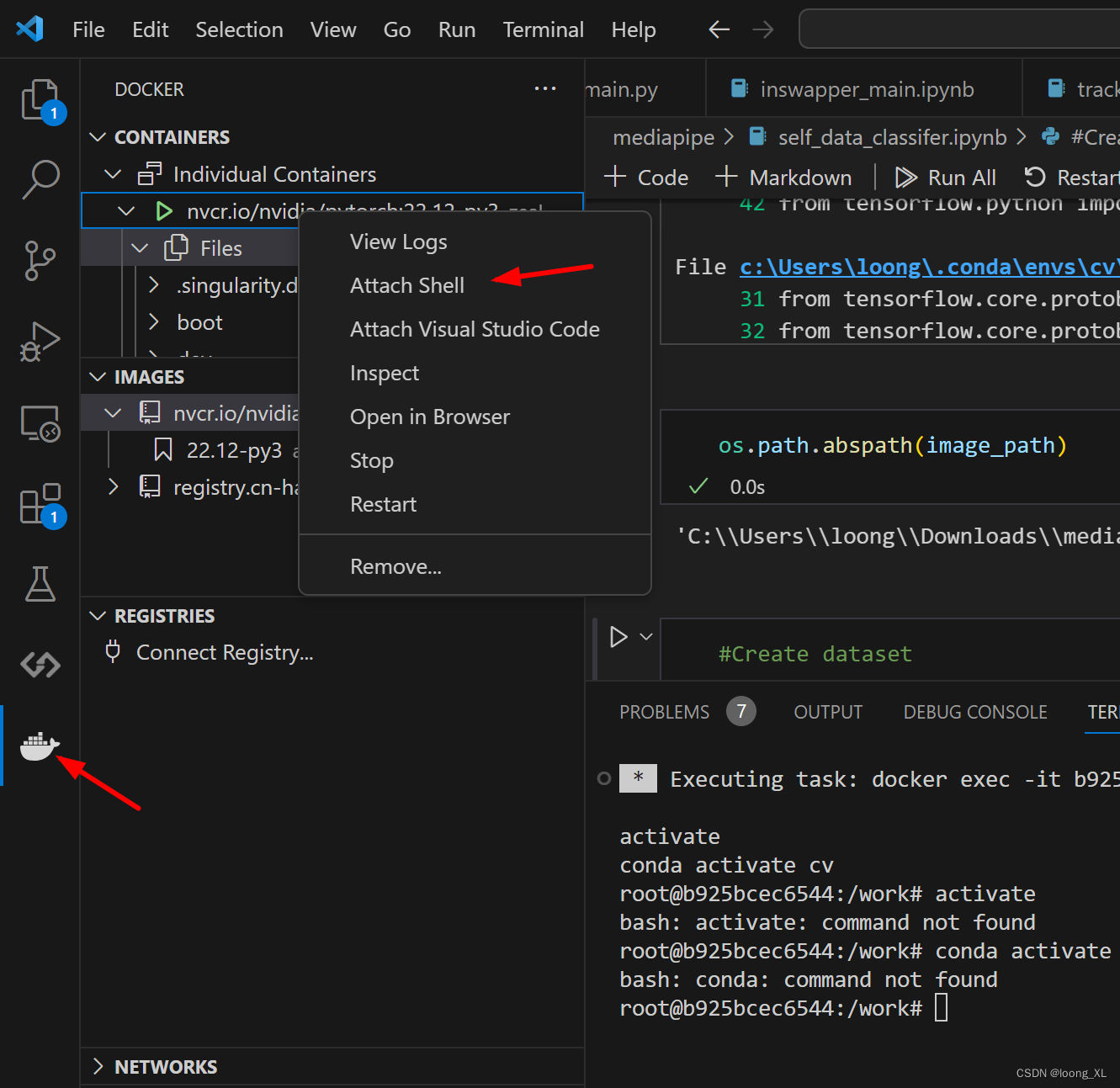Click the VS Code logo icon

(30, 29)
